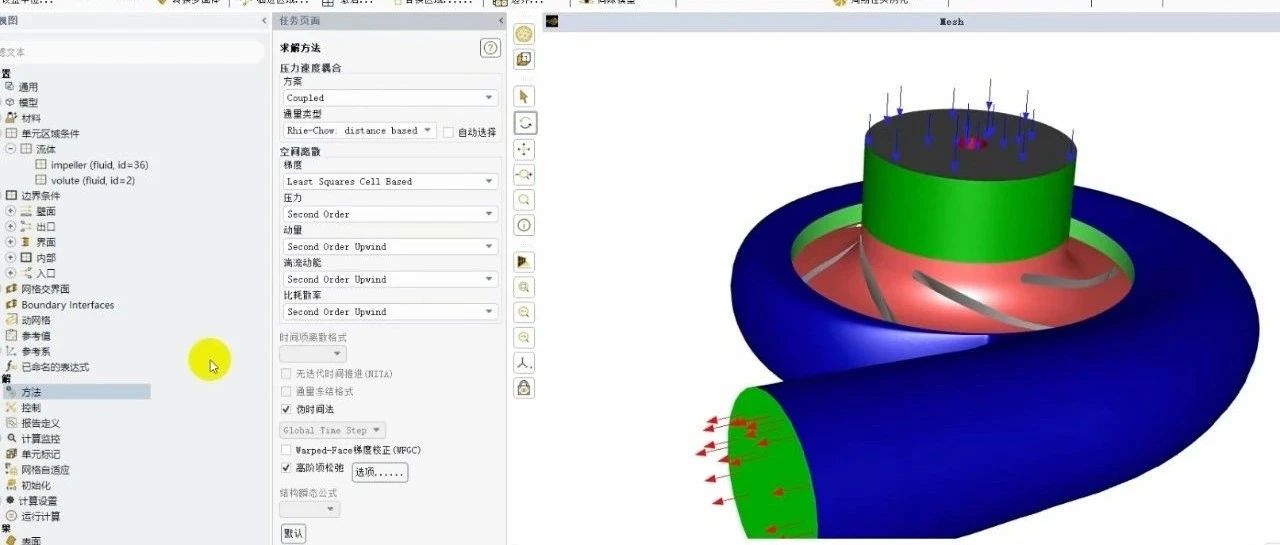Expand the 出口 boundary node
1280x545 pixels.
(x=11, y=227)
